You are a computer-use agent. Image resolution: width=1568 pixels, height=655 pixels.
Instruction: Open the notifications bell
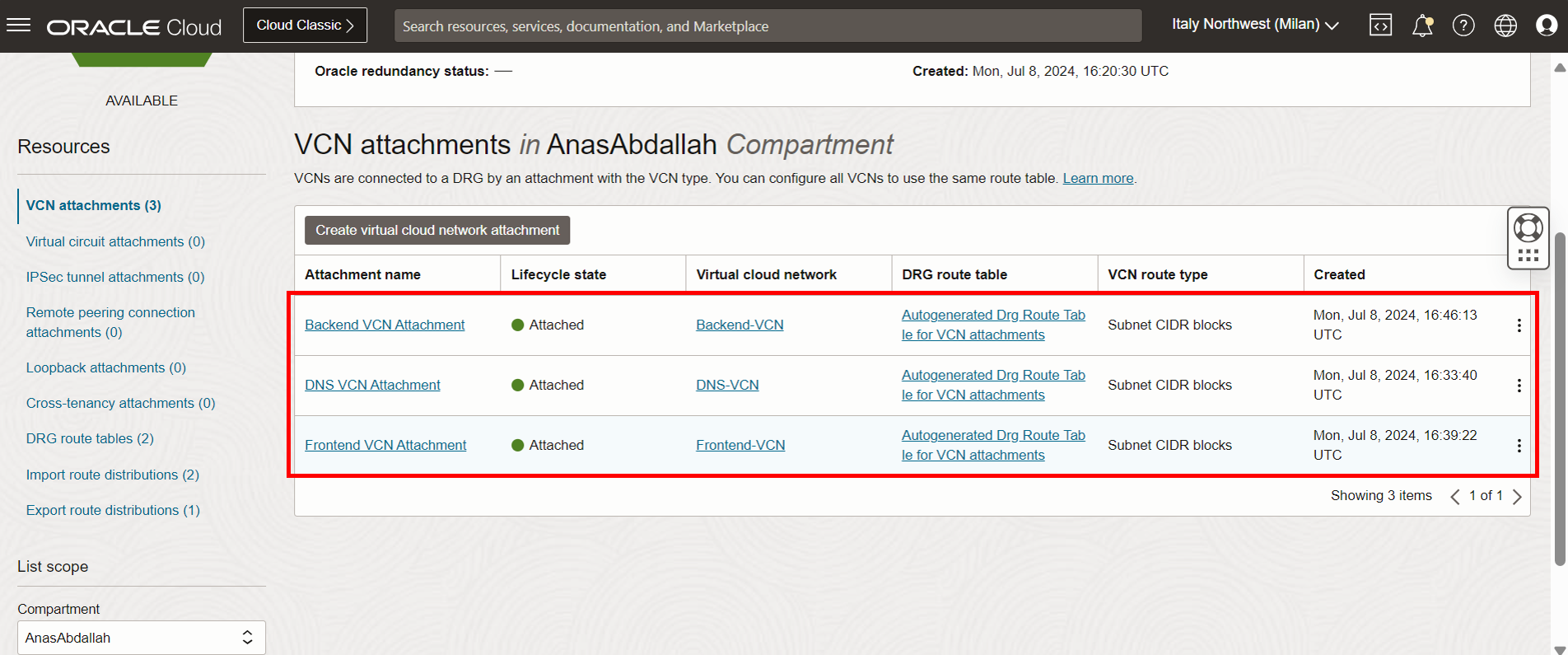tap(1422, 26)
